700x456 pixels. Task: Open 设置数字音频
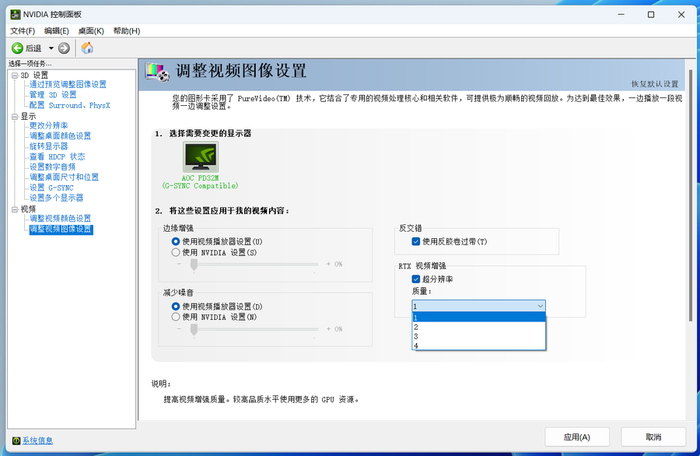[53, 167]
